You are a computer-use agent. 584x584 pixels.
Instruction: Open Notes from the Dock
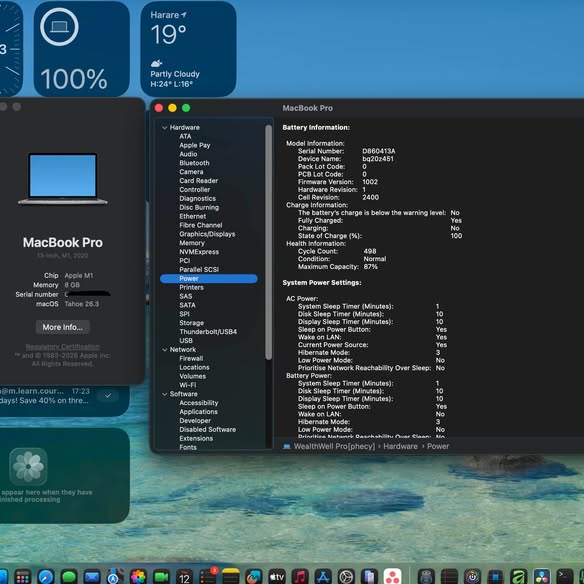coord(231,577)
